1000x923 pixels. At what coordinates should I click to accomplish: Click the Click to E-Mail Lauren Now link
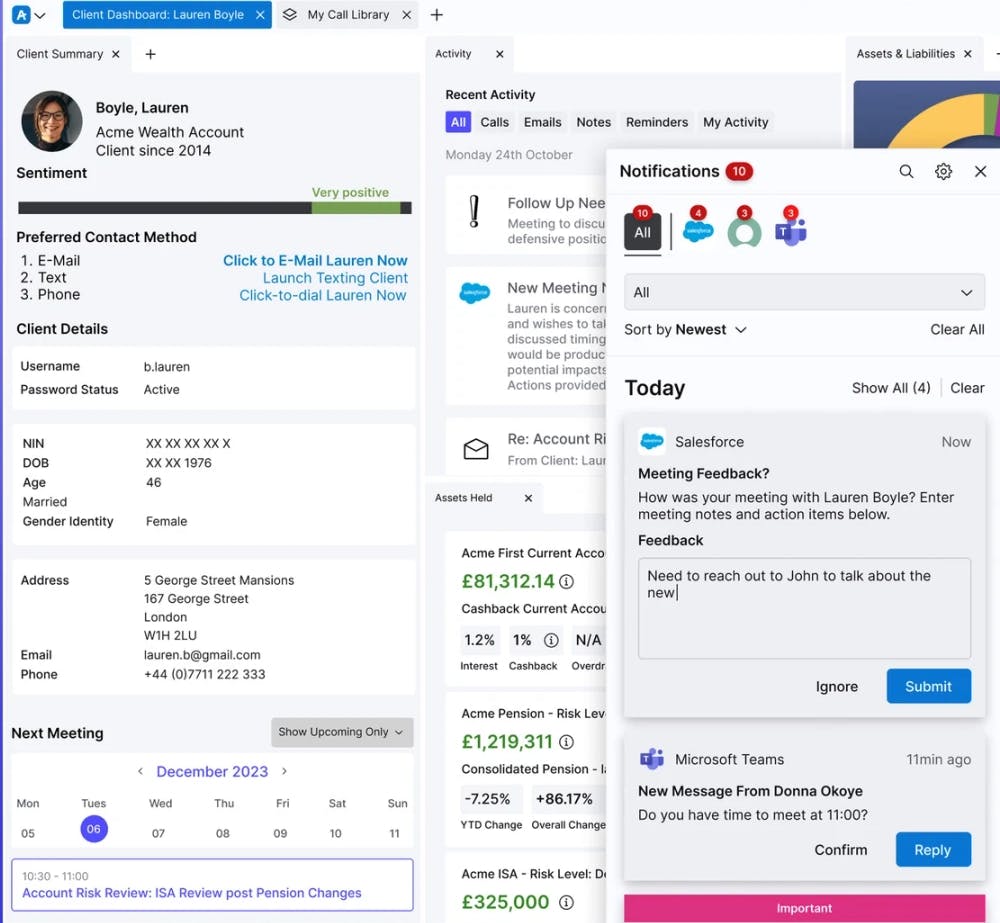tap(315, 260)
